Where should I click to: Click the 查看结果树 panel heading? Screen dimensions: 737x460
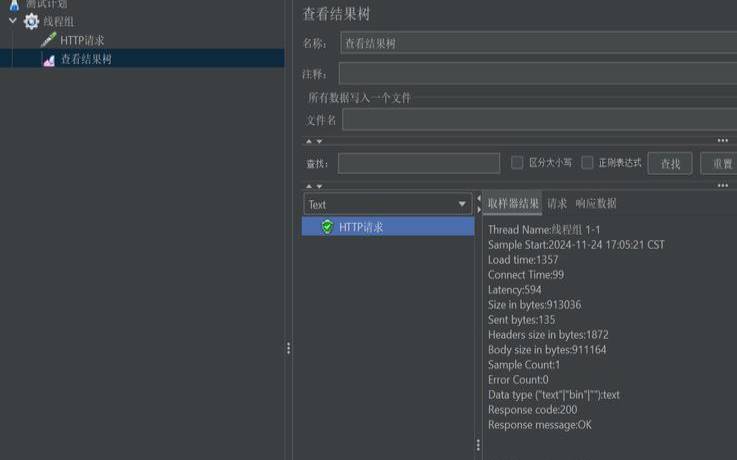337,14
